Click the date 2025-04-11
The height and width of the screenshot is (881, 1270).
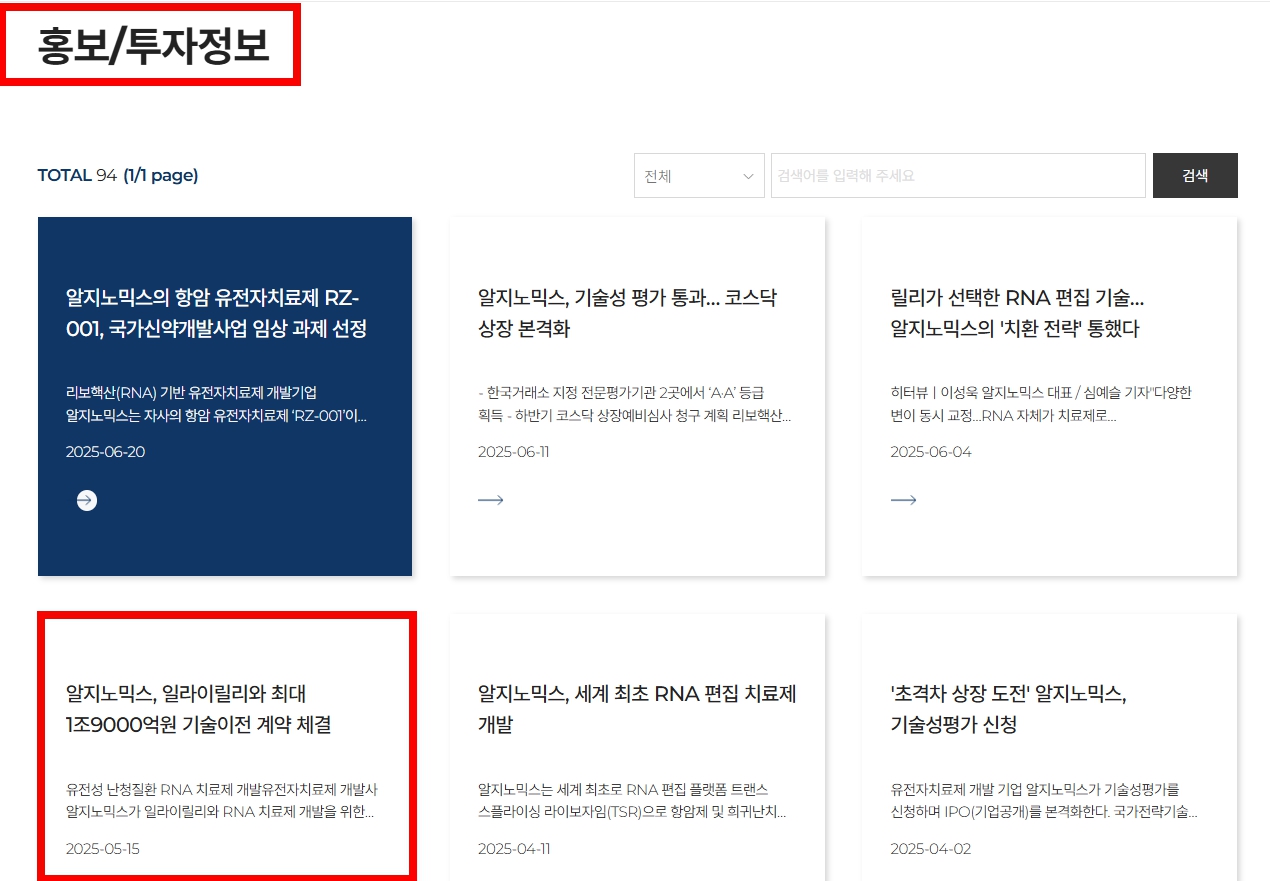[514, 849]
